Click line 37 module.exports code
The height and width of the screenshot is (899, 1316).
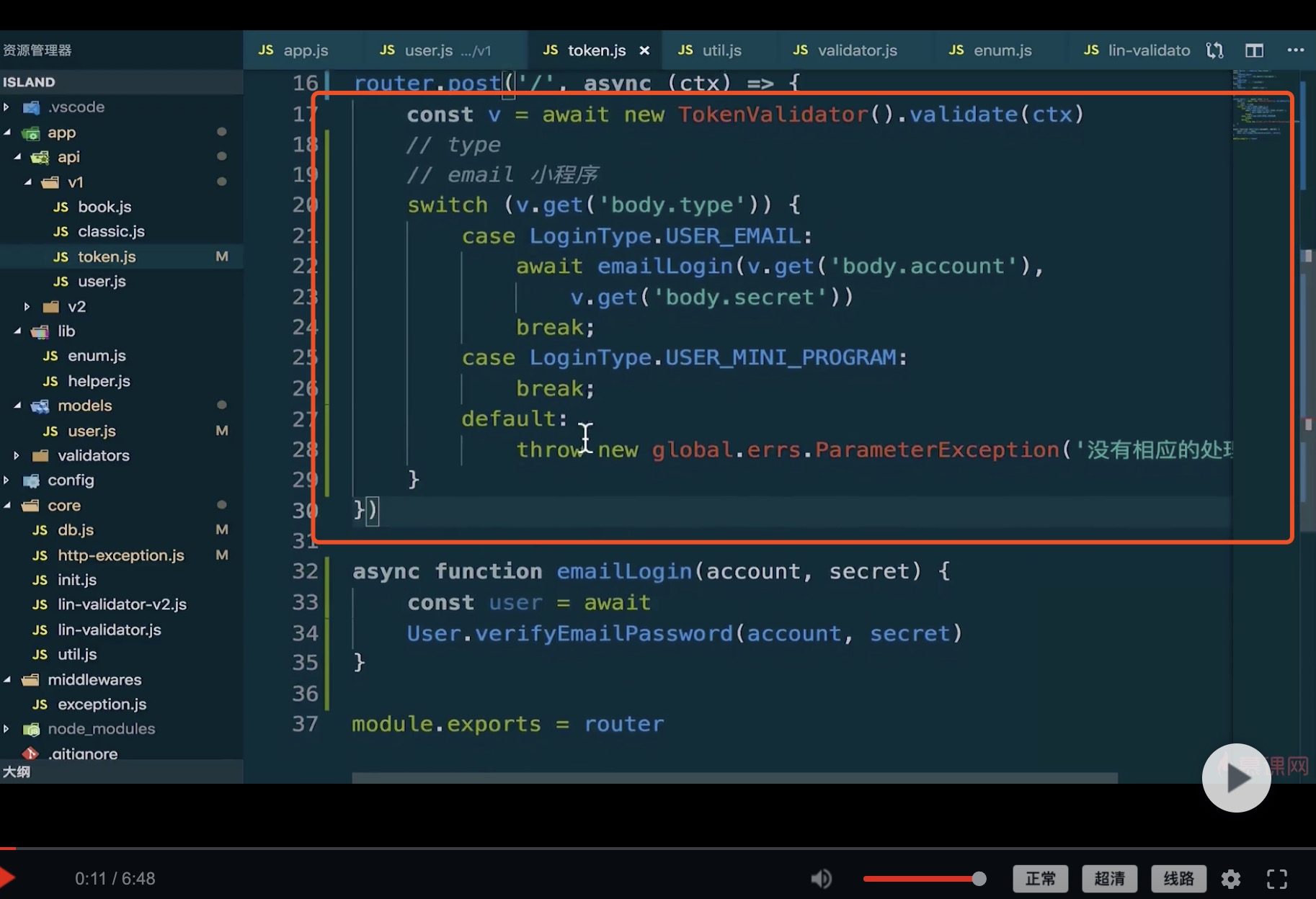click(507, 724)
